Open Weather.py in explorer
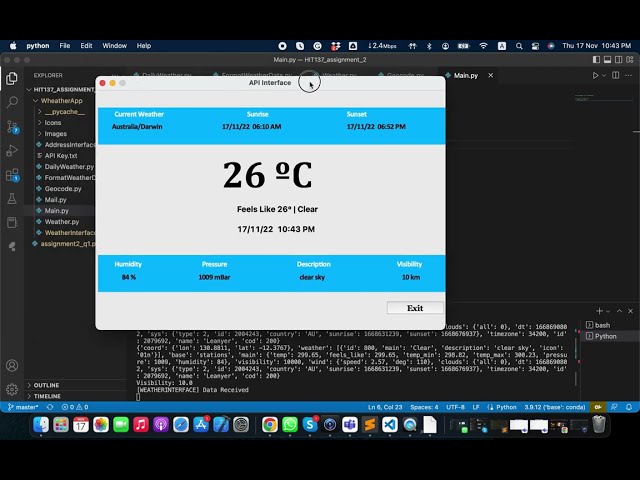 click(x=62, y=222)
